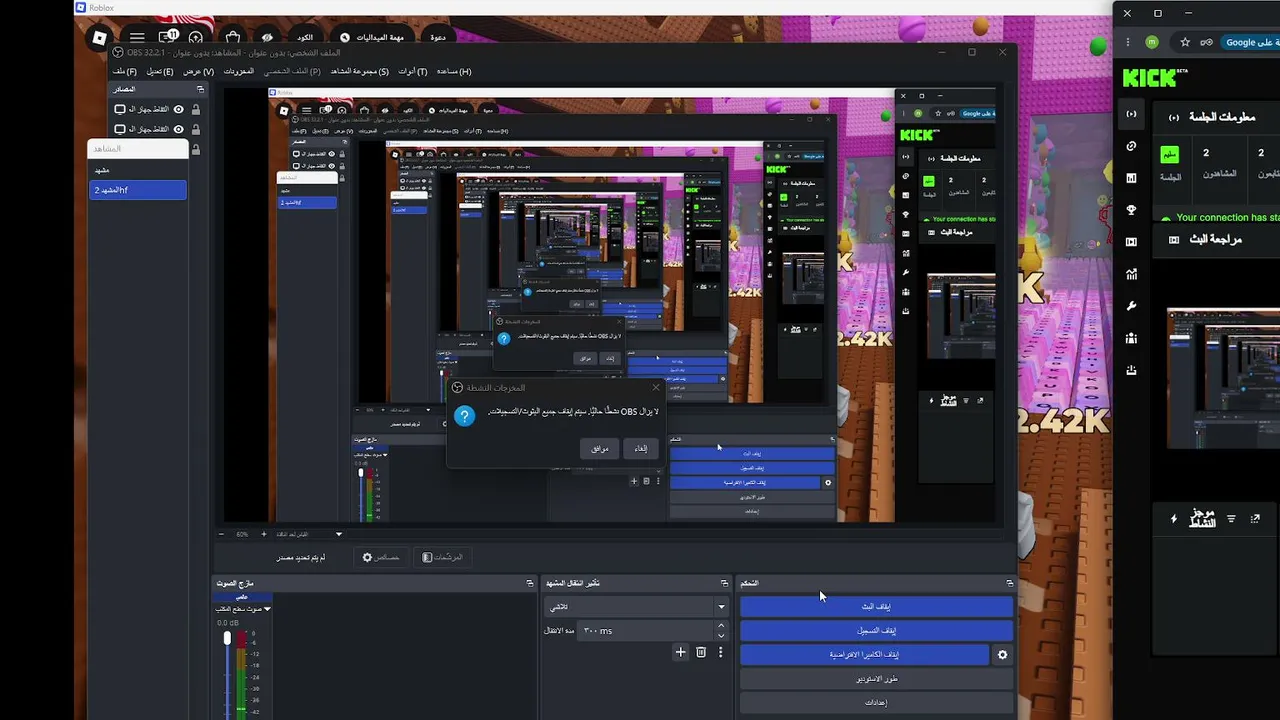The height and width of the screenshot is (720, 1280).
Task: Decrease the transition duration with down arrow
Action: coord(721,635)
